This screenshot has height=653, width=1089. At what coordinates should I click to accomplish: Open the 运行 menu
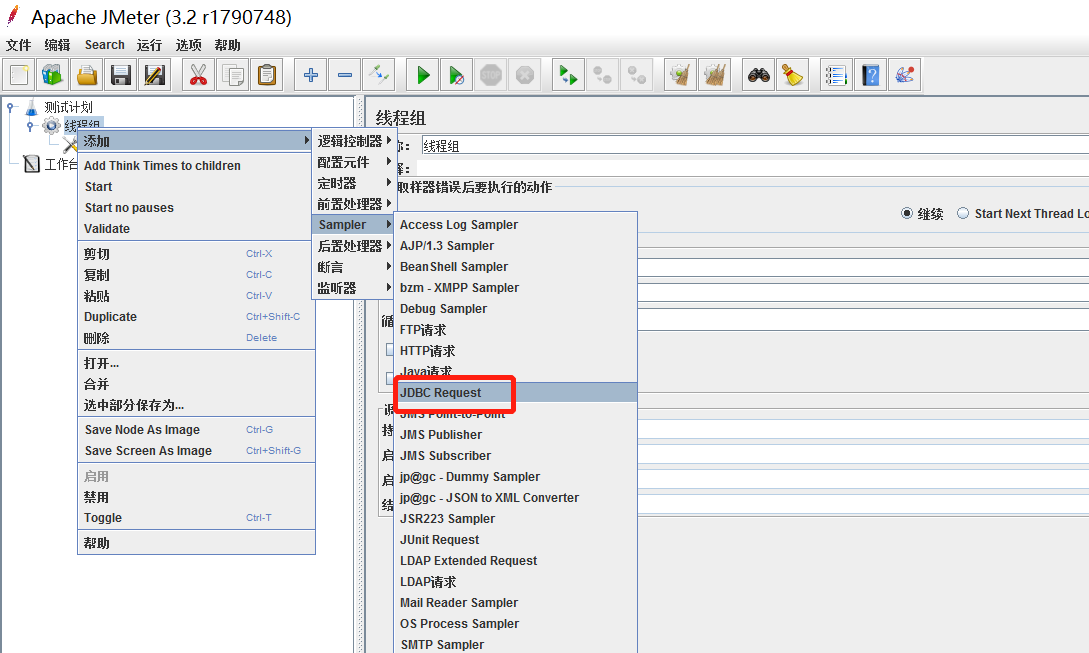coord(149,45)
